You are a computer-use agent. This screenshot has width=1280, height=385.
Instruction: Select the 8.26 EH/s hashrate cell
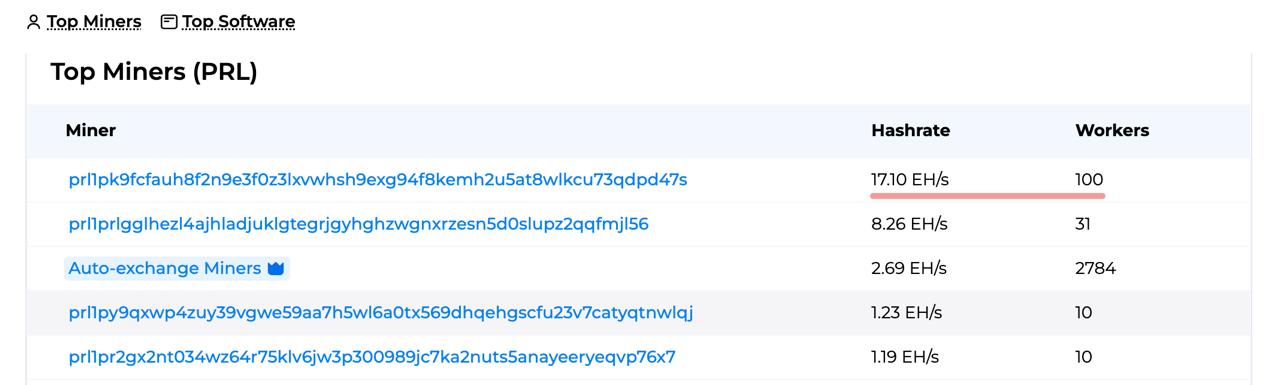(909, 224)
